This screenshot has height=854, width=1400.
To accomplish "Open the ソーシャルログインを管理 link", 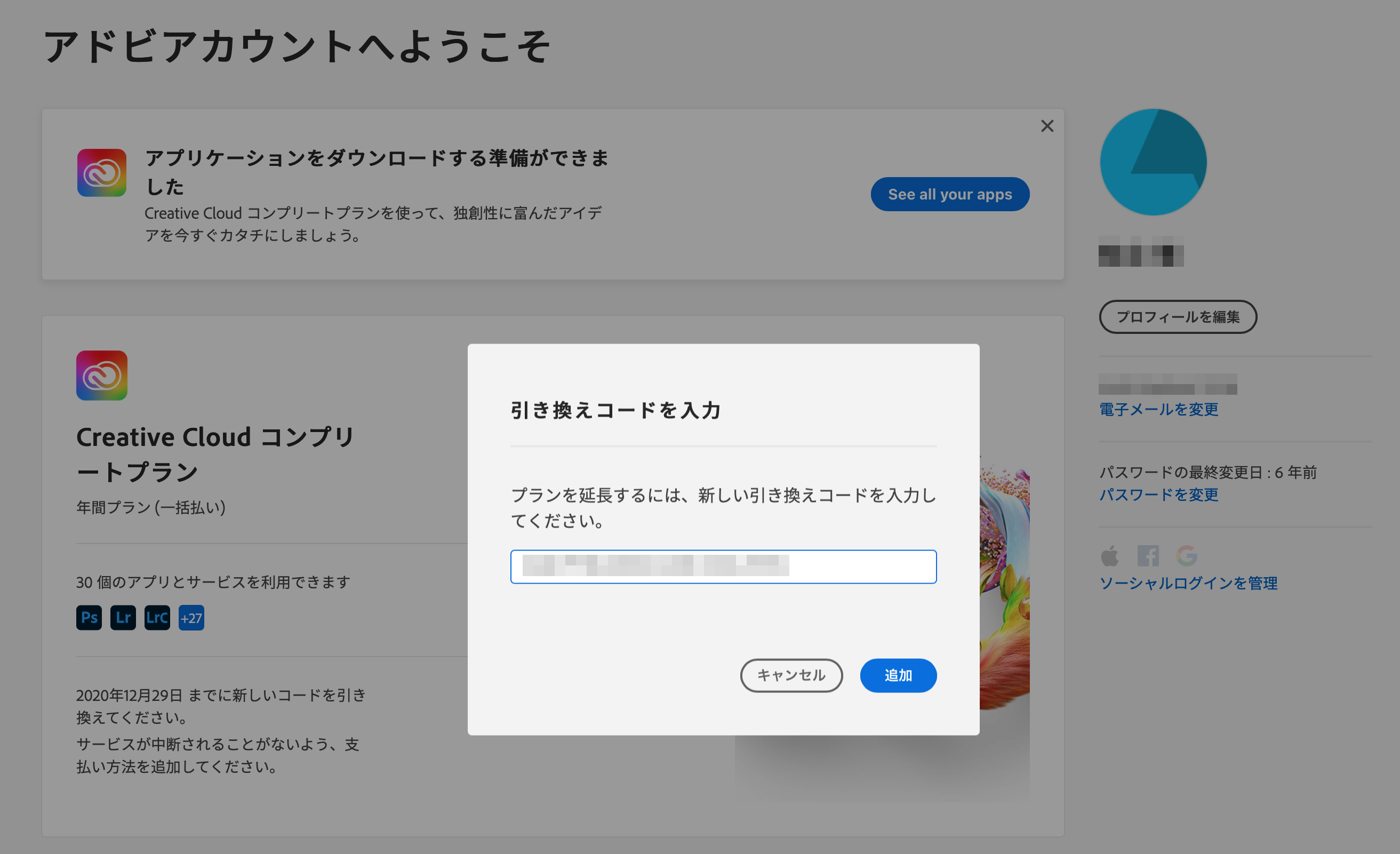I will click(1188, 584).
